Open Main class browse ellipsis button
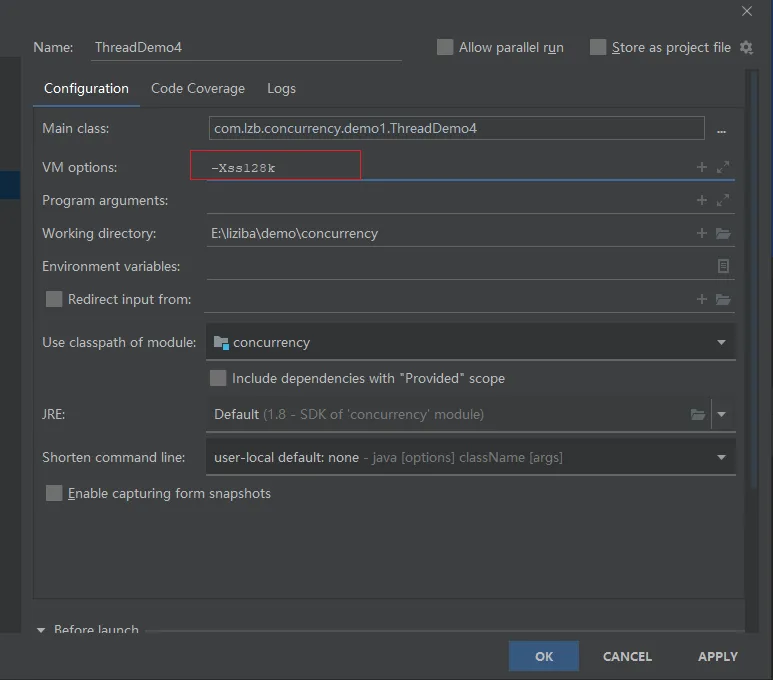This screenshot has width=773, height=680. 721,129
